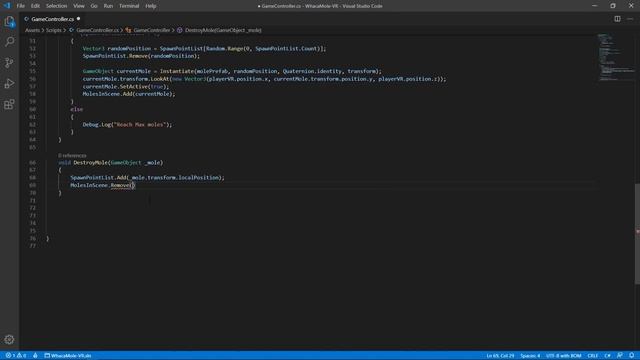This screenshot has height=360, width=640.
Task: Show errors and warnings count
Action: [16, 356]
